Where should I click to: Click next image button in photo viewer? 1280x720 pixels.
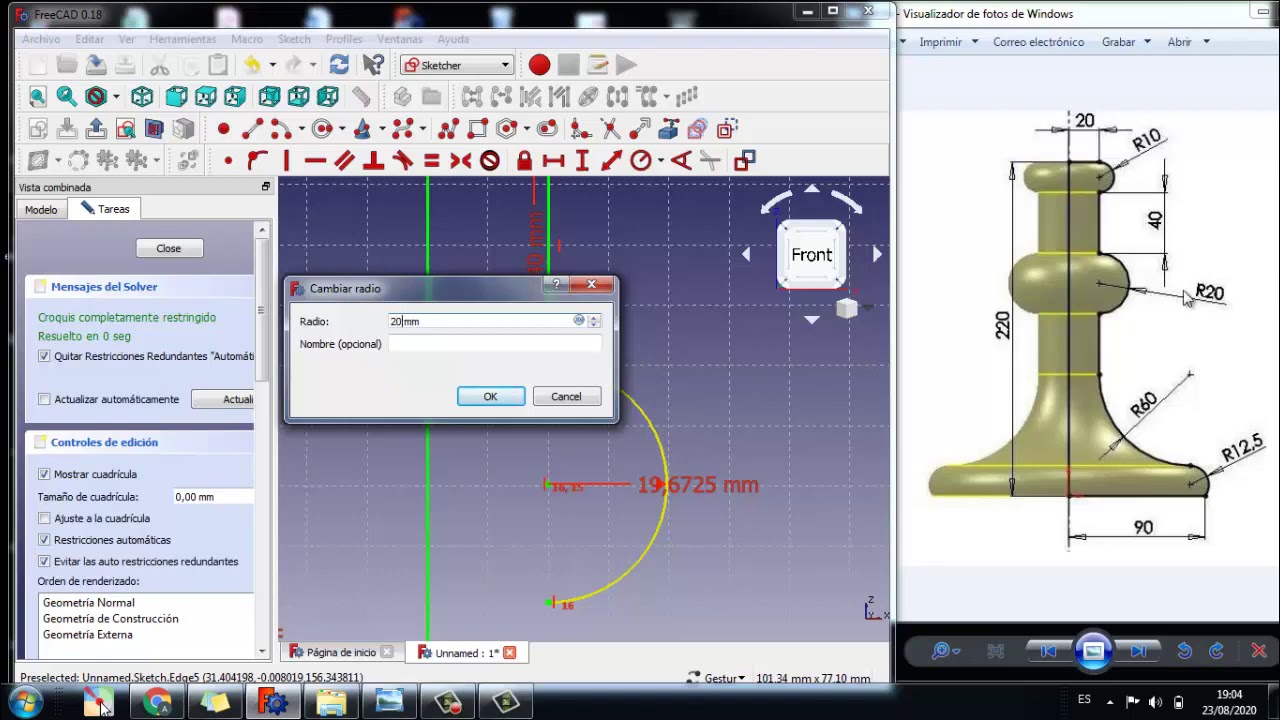pos(1139,651)
